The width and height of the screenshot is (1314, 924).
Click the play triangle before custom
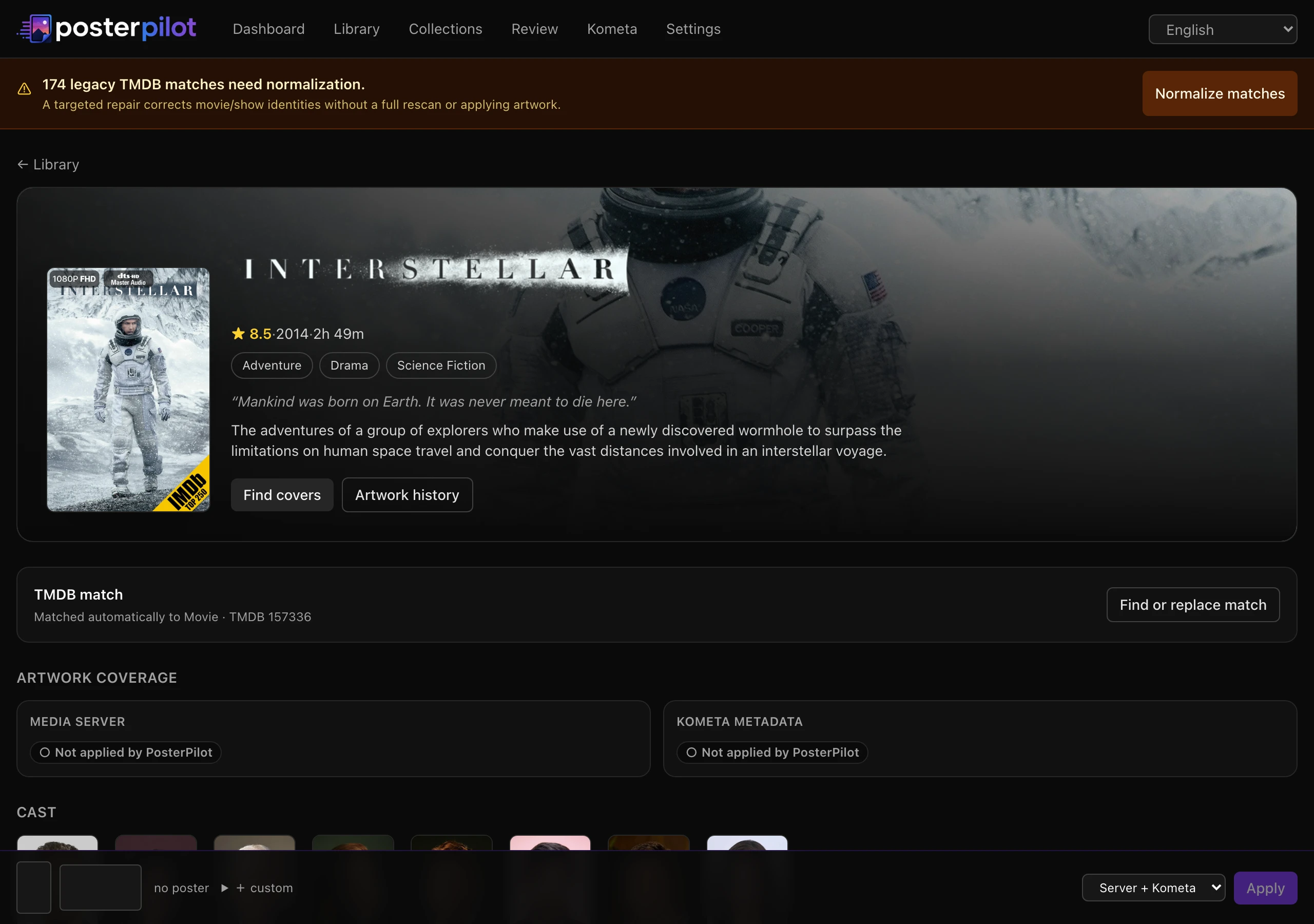(x=225, y=888)
